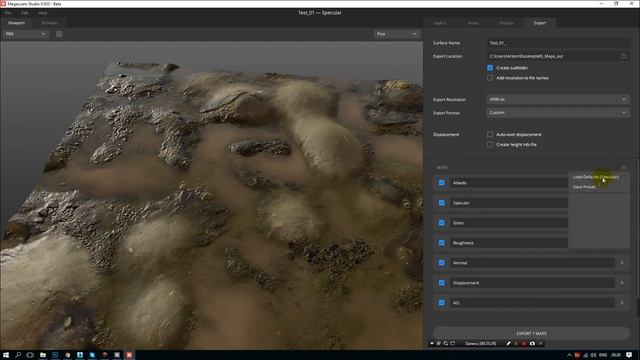Choose Load Defaults (Specular) menu entry
This screenshot has height=360, width=640.
tap(596, 177)
